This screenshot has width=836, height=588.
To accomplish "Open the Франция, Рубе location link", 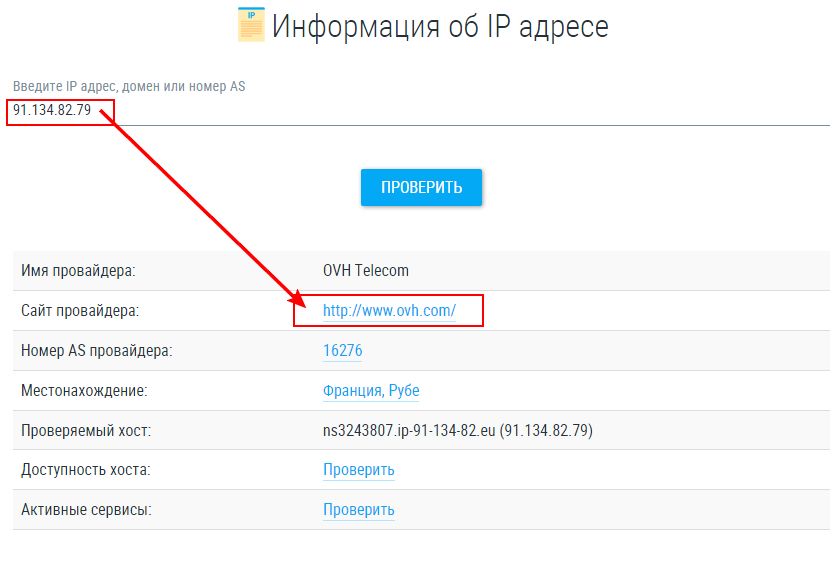I will pos(371,390).
